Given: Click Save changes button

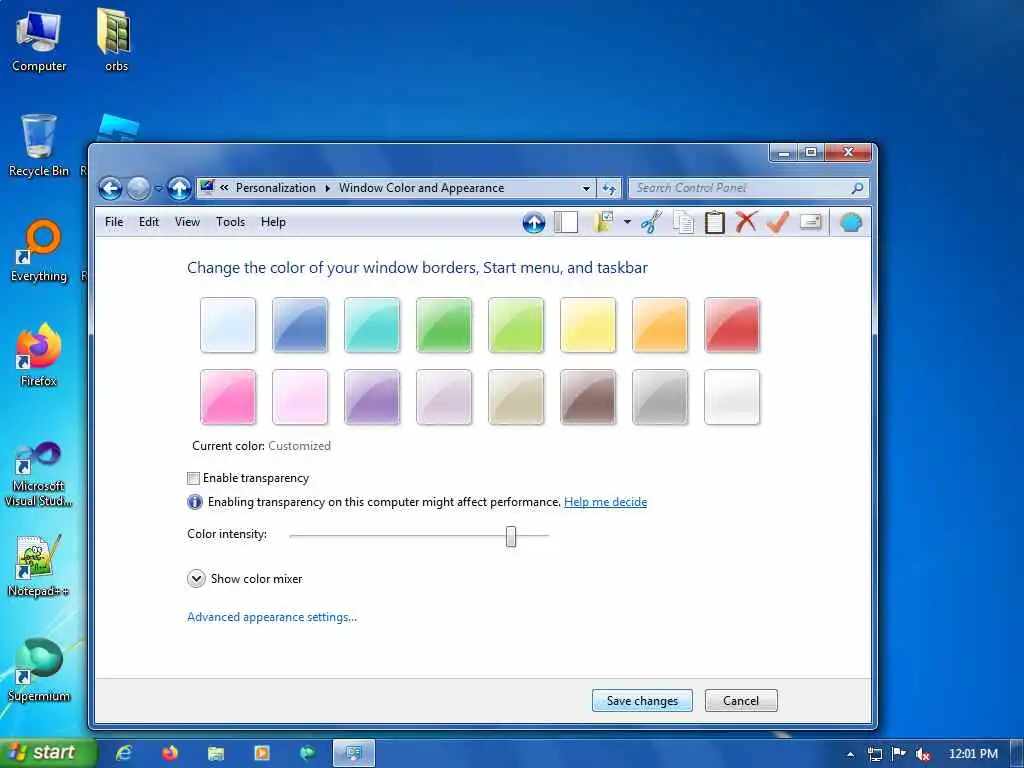Looking at the screenshot, I should coord(642,700).
